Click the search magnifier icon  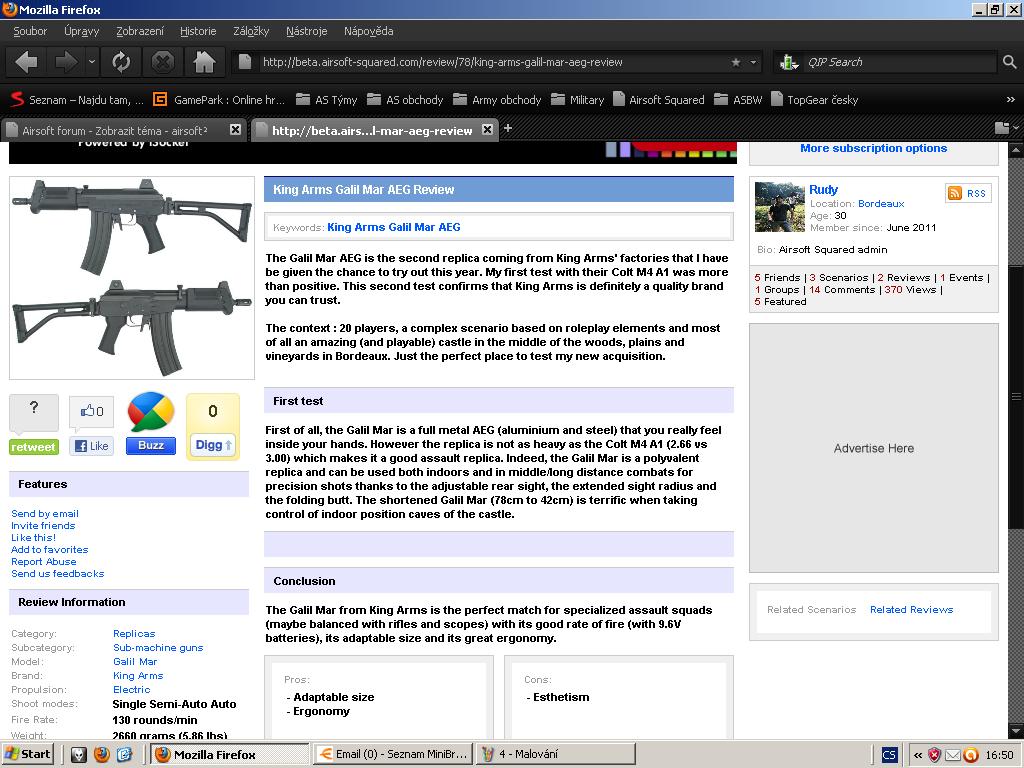[x=1009, y=62]
